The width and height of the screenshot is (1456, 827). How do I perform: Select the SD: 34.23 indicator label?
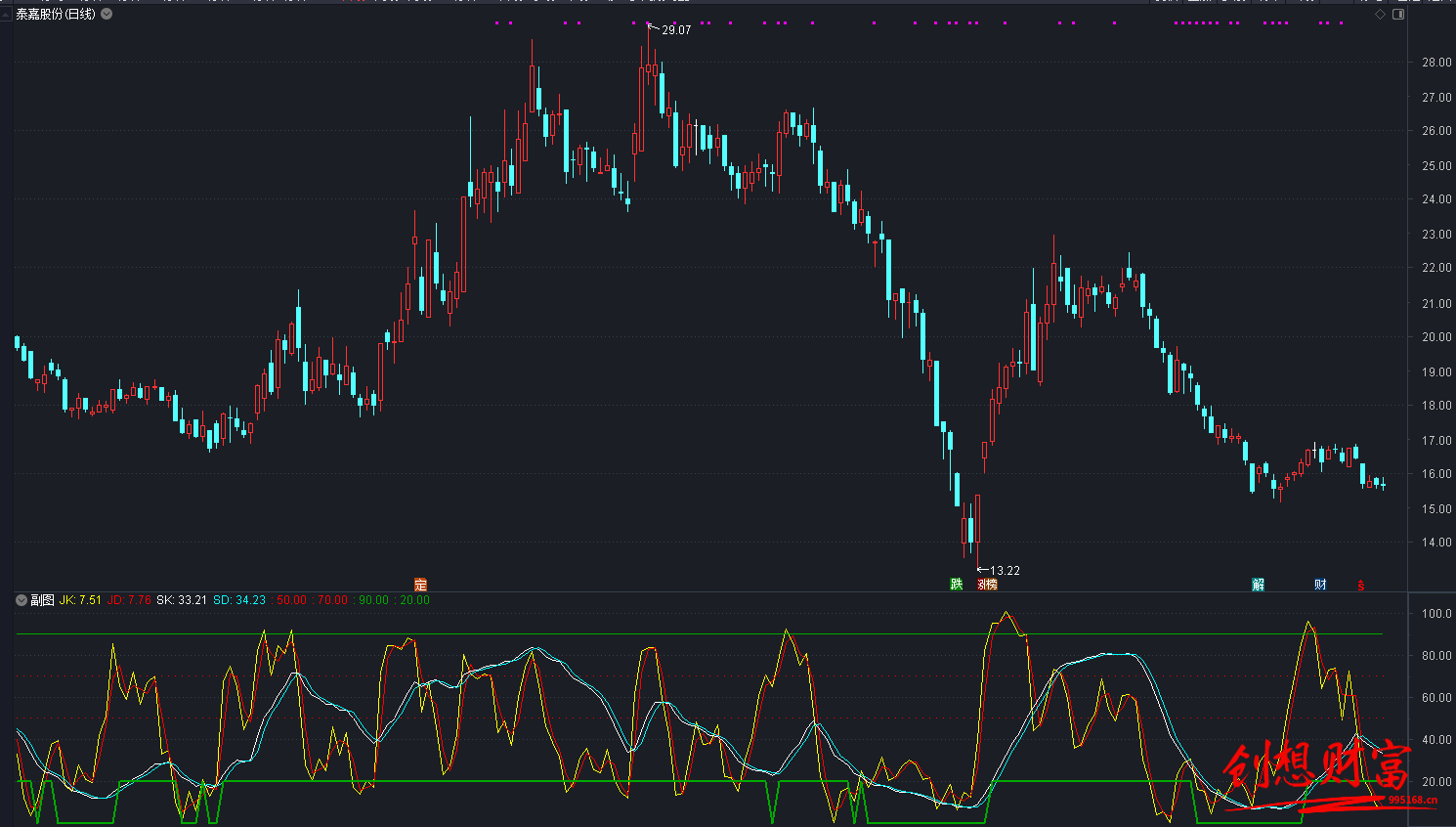pyautogui.click(x=239, y=600)
